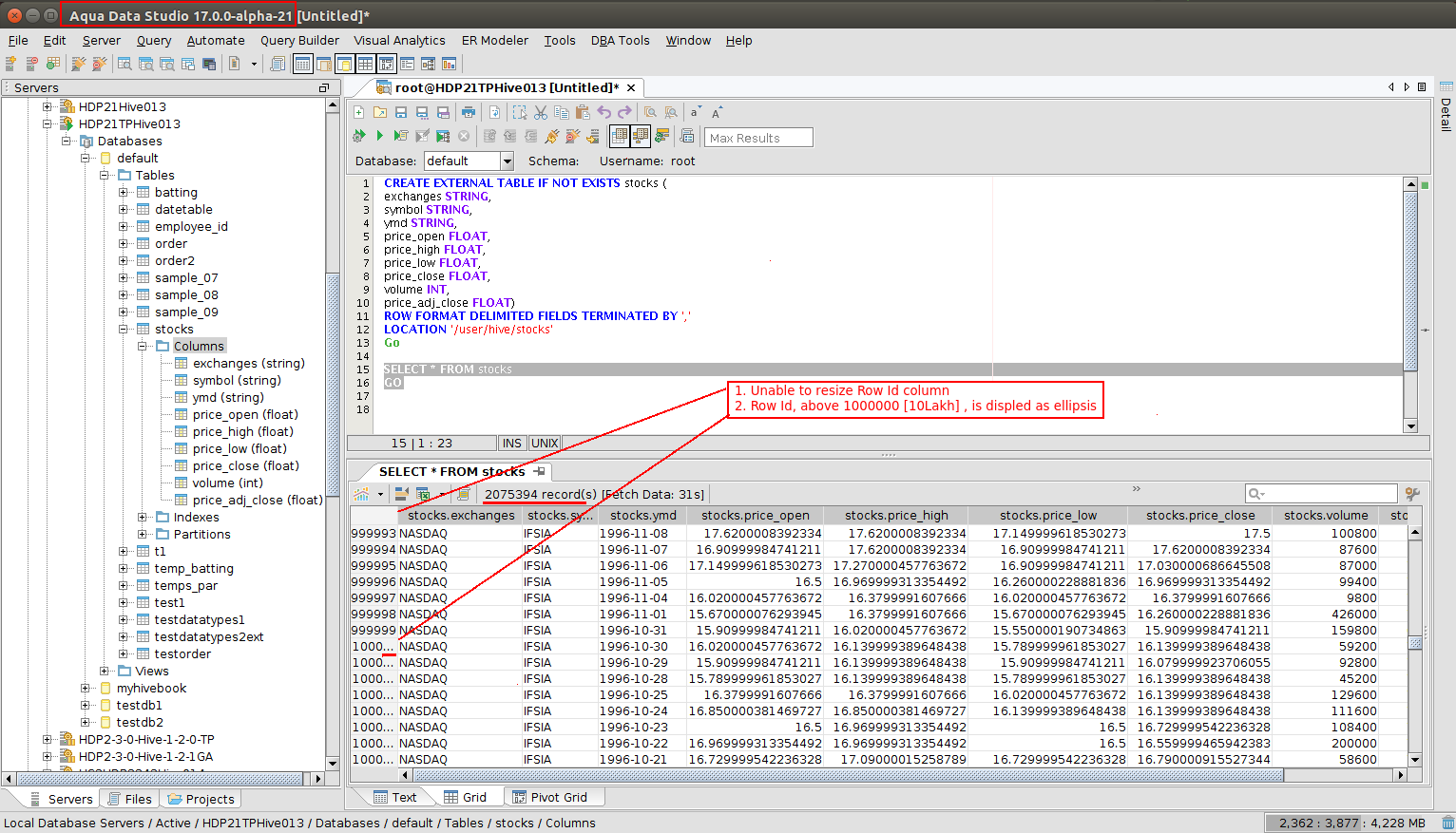Screen dimensions: 1456x833
Task: Click the scissors Cut icon
Action: pyautogui.click(x=541, y=112)
